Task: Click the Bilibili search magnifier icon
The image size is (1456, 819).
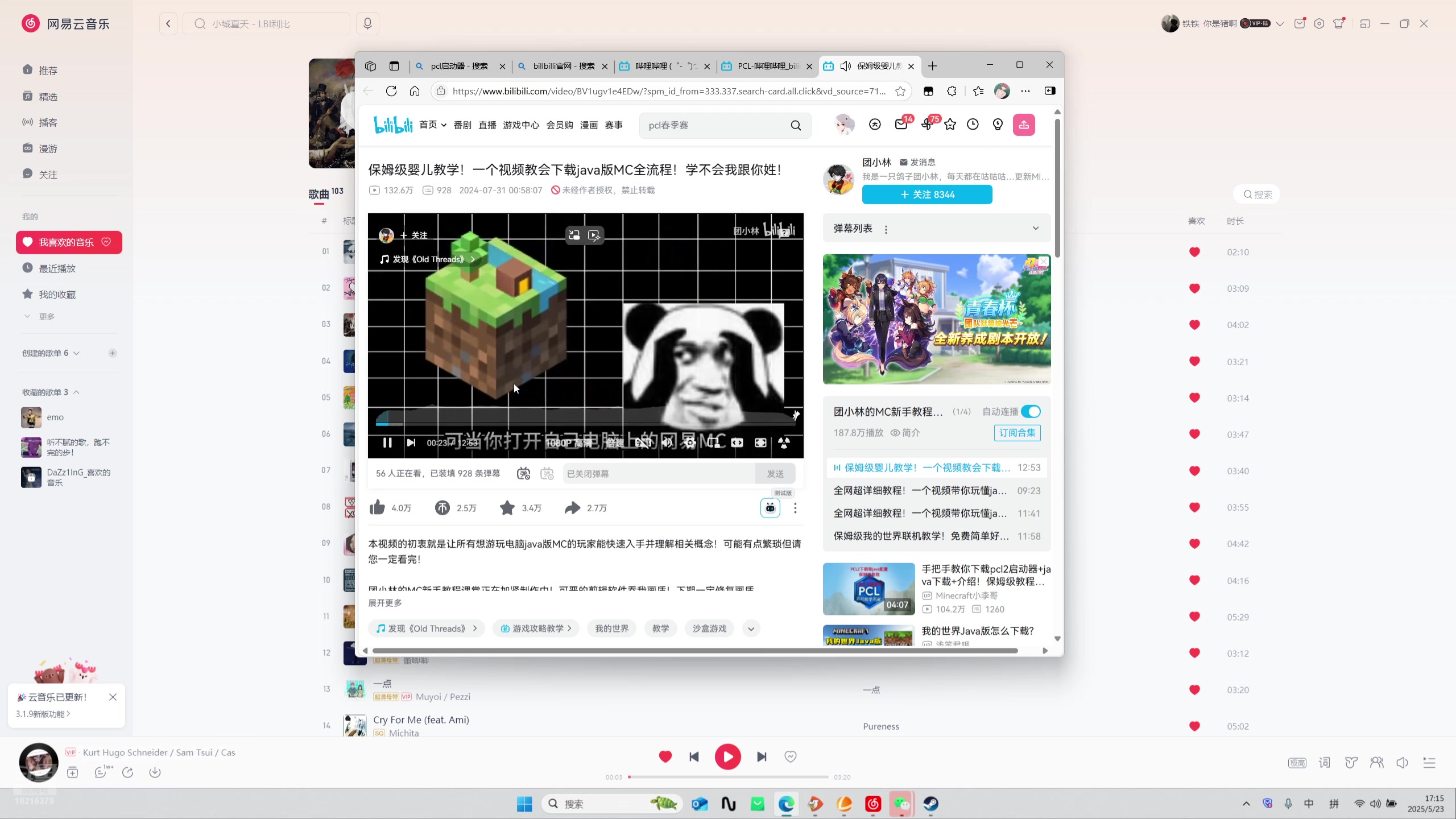Action: [796, 125]
